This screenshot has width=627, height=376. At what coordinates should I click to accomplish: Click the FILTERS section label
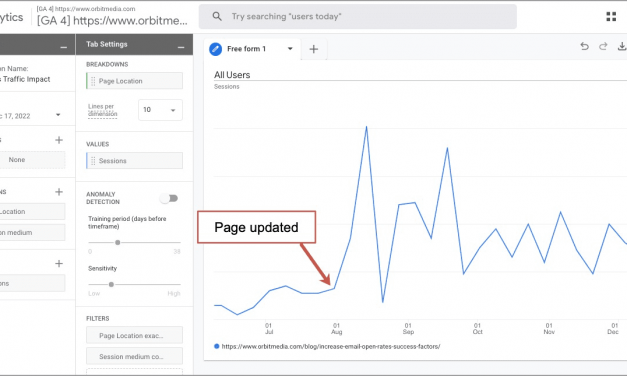tap(98, 318)
